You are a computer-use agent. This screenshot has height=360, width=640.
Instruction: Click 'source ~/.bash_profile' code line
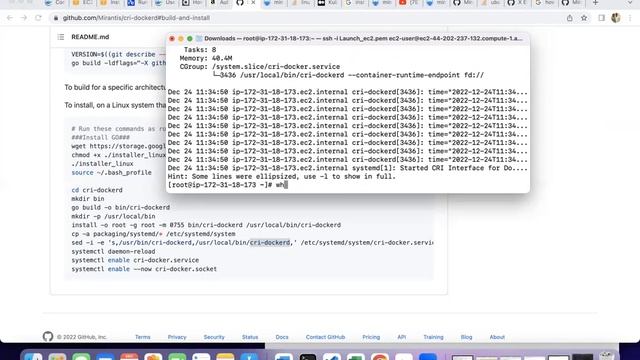111,173
